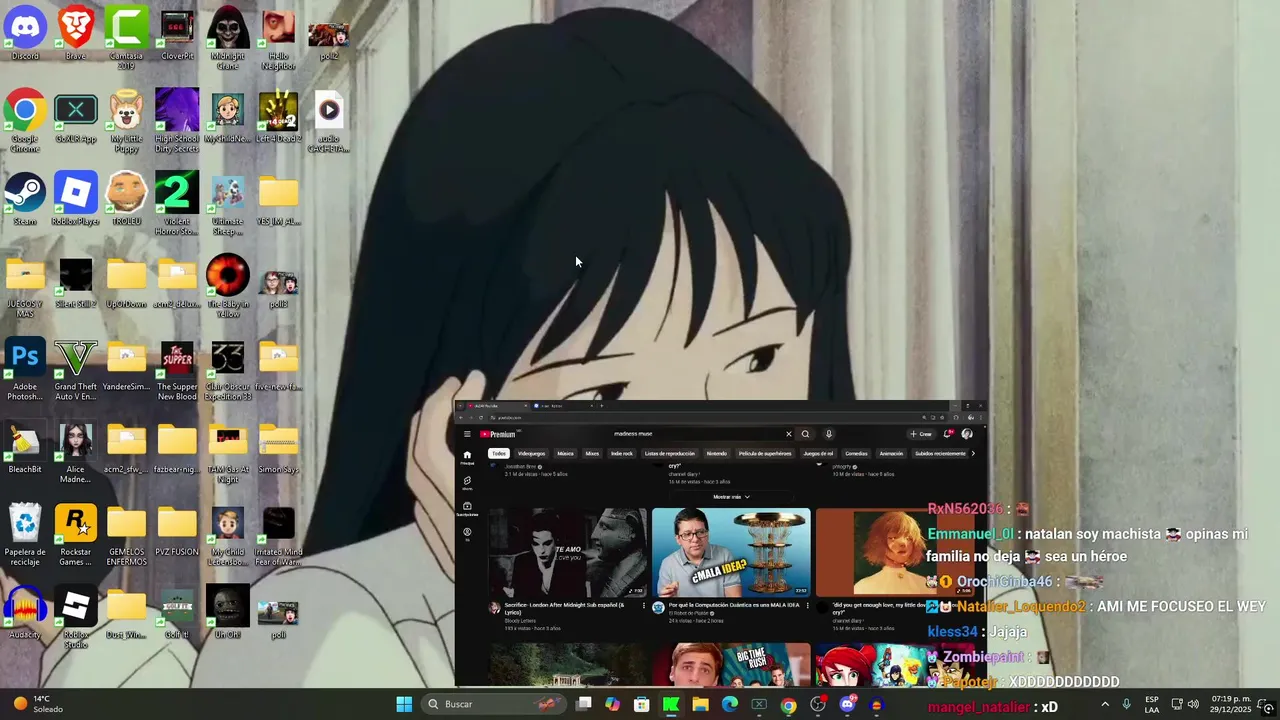Select My Little Puppy icon
The height and width of the screenshot is (720, 1280).
pyautogui.click(x=126, y=121)
